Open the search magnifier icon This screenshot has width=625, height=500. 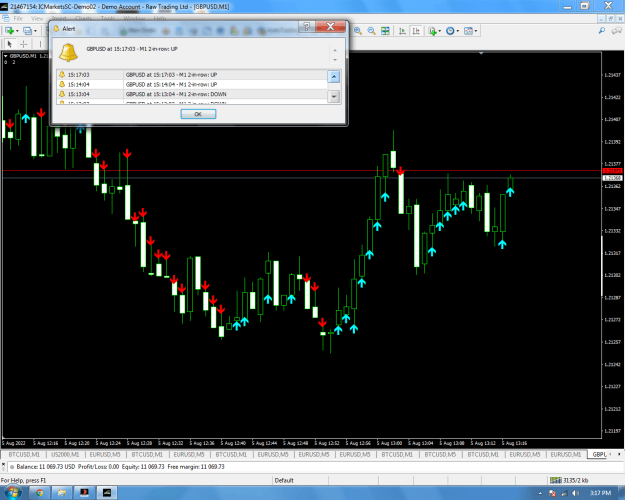(x=601, y=31)
